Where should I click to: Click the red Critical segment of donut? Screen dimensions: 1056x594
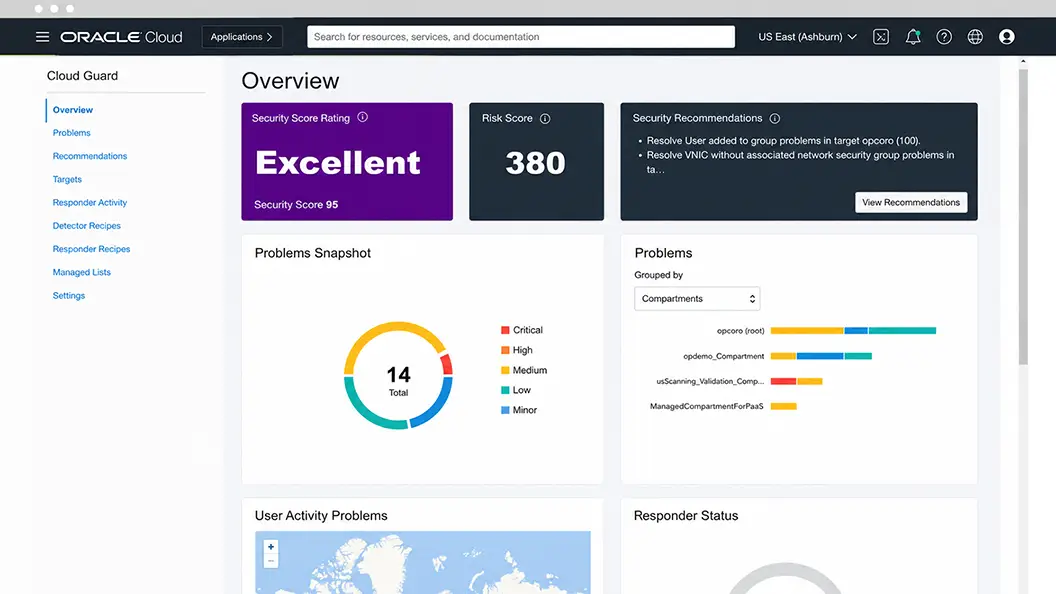tap(447, 364)
